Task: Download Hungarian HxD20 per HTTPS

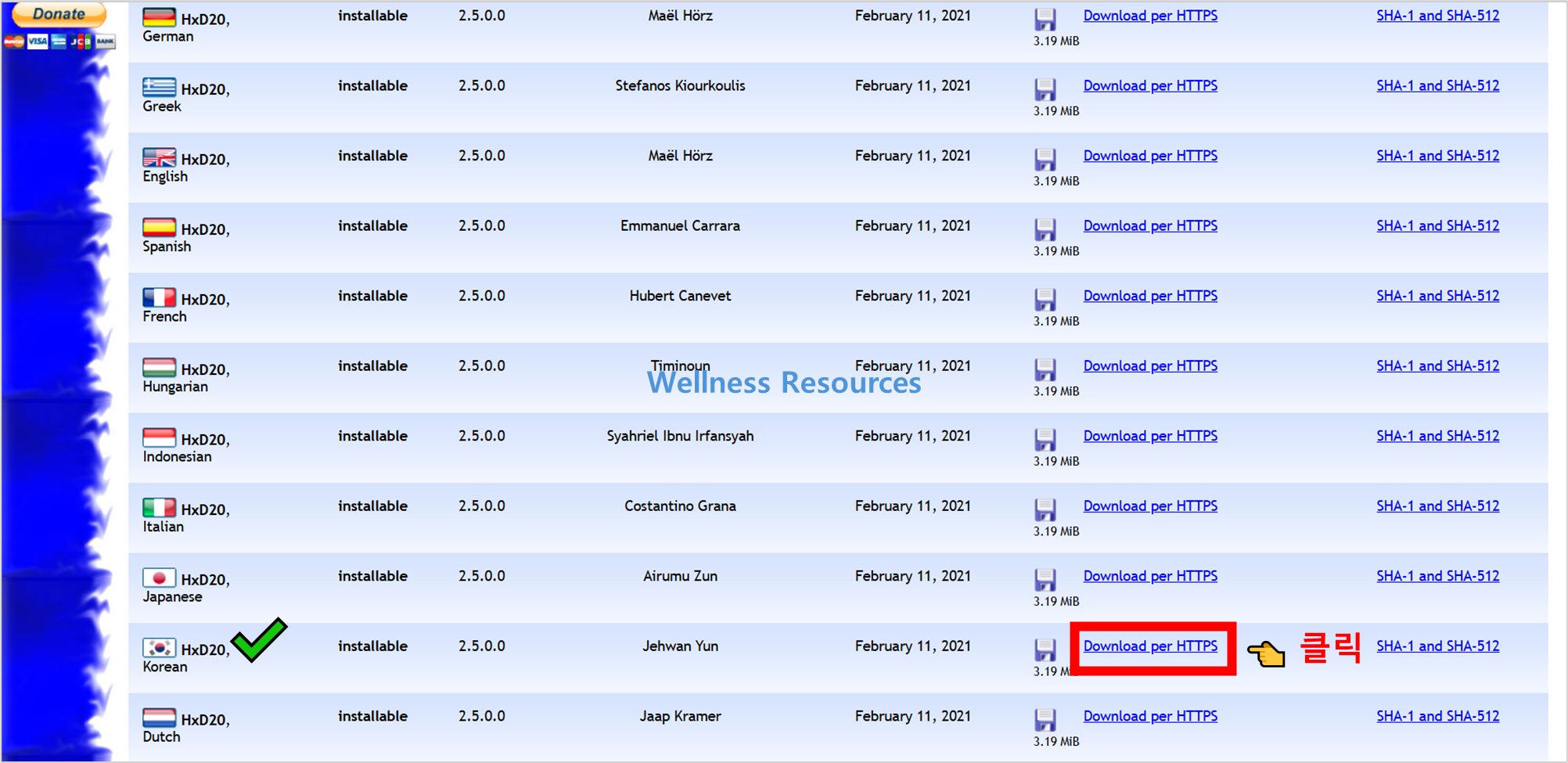Action: click(1150, 365)
